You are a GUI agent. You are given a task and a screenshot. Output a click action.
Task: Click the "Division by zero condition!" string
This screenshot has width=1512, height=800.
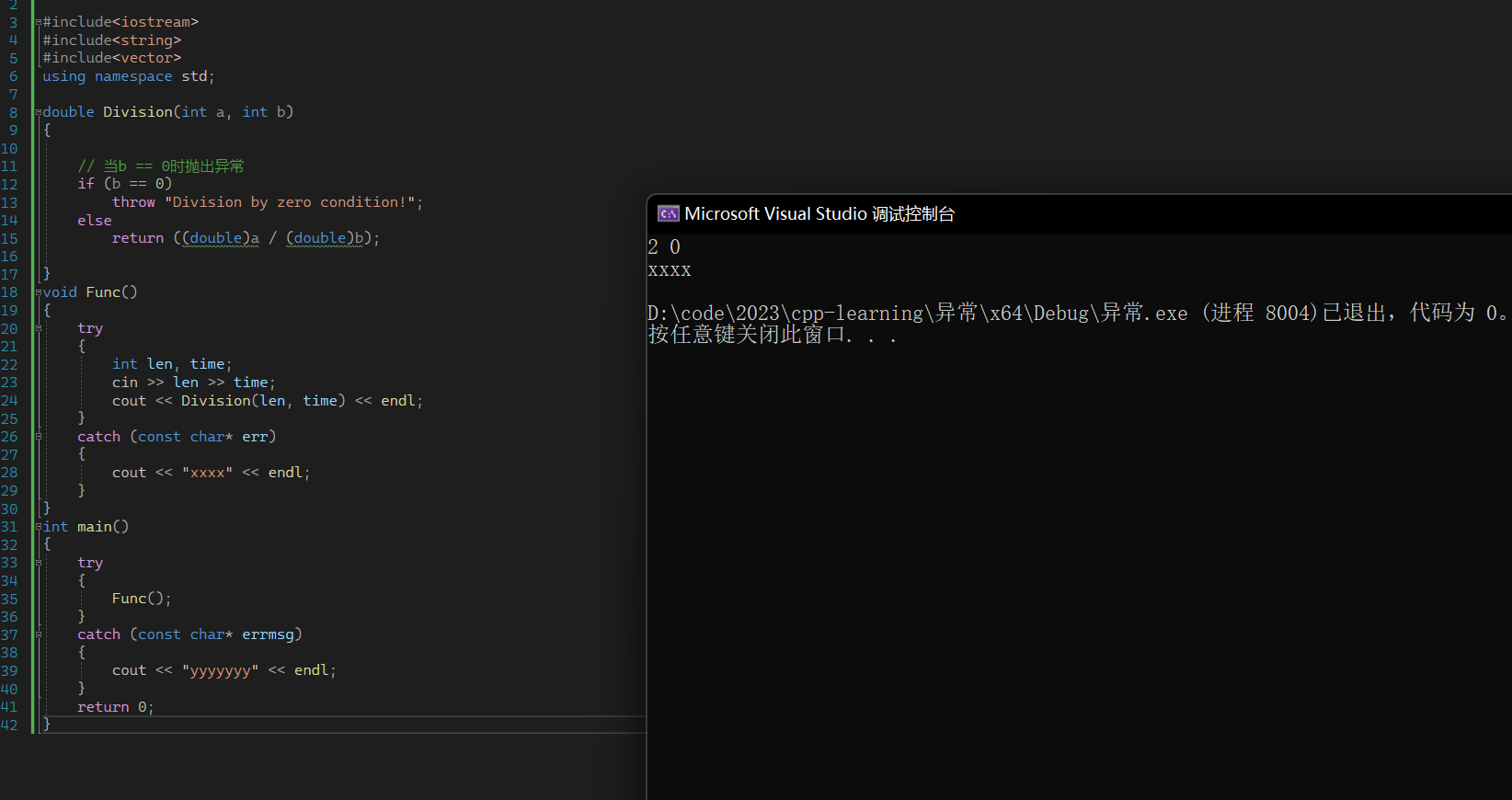point(291,201)
